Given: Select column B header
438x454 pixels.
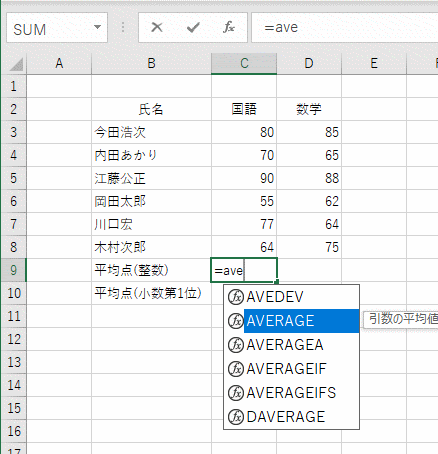Looking at the screenshot, I should pos(151,63).
